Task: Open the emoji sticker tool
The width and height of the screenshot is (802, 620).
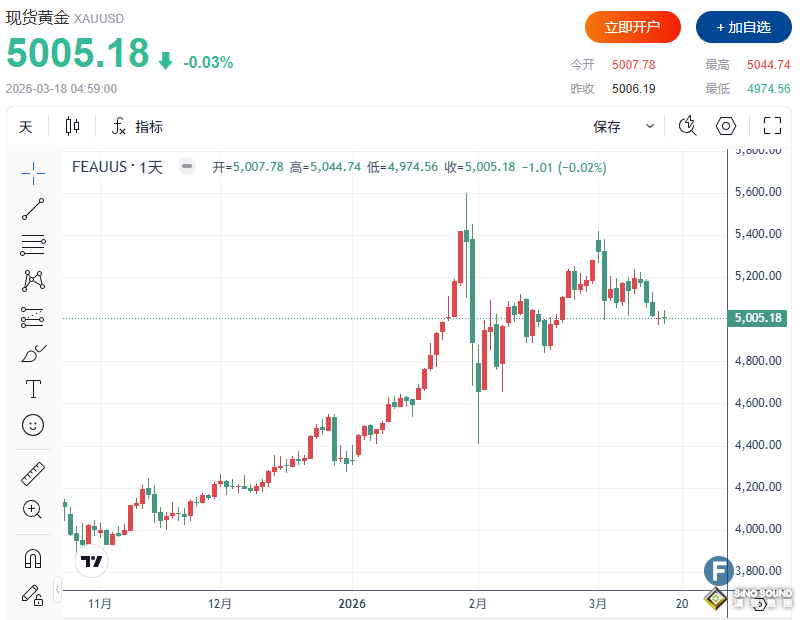Action: [x=33, y=425]
